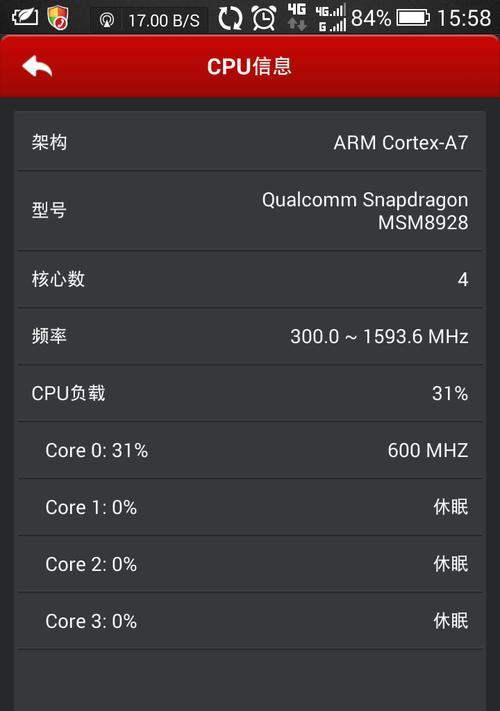This screenshot has height=711, width=500.
Task: Tap the hotspot network speed icon
Action: [x=107, y=20]
